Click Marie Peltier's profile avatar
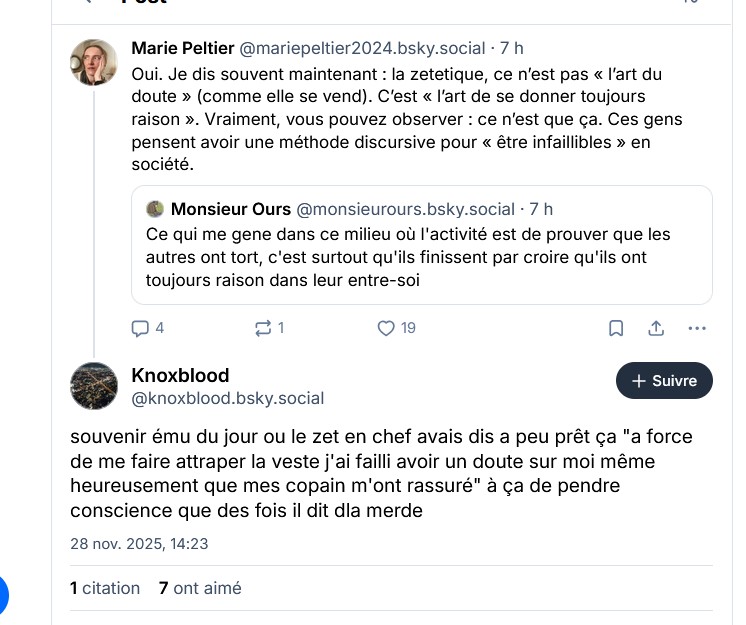The width and height of the screenshot is (746, 625). (93, 62)
